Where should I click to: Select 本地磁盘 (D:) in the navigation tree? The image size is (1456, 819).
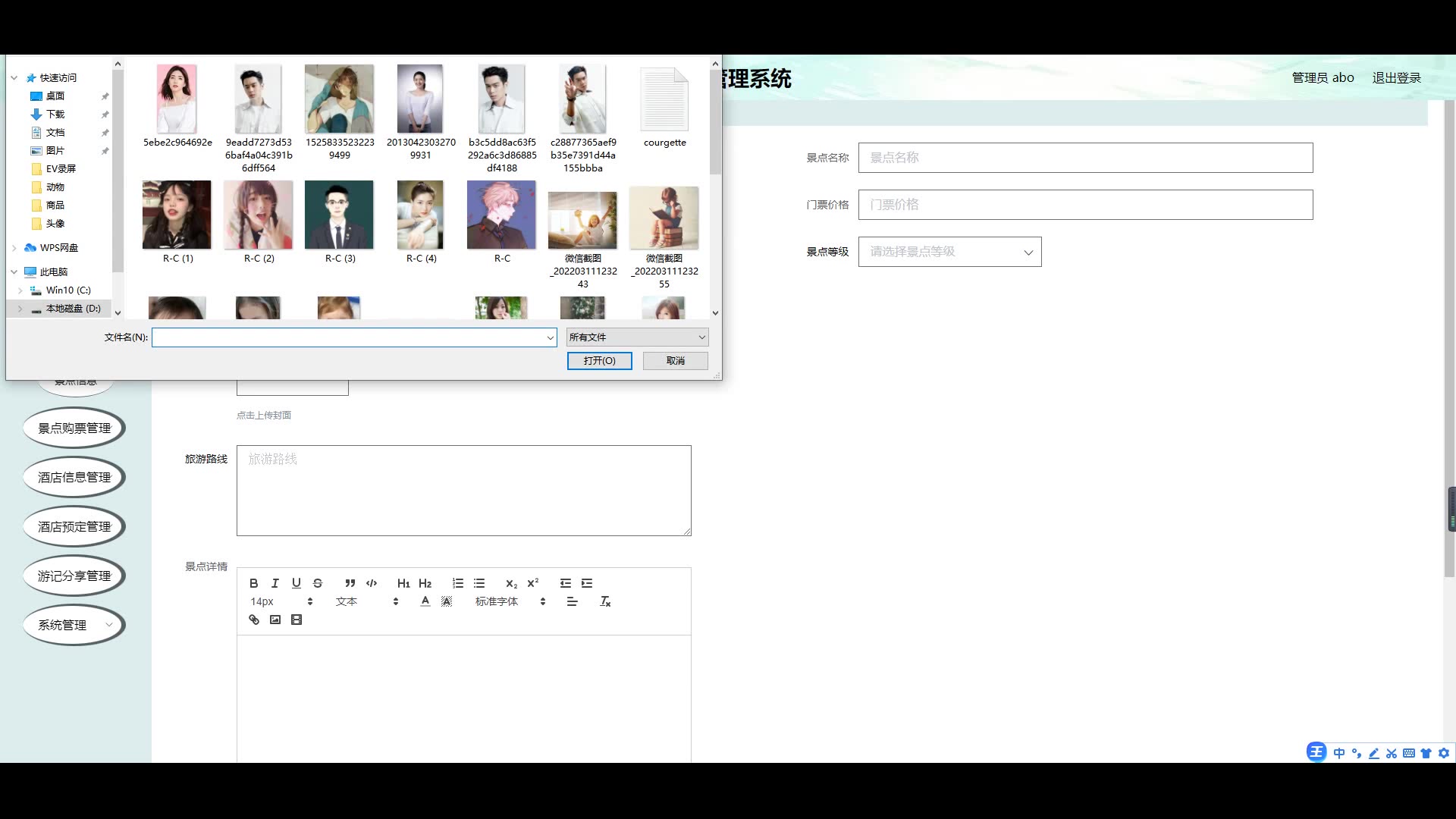(x=73, y=309)
